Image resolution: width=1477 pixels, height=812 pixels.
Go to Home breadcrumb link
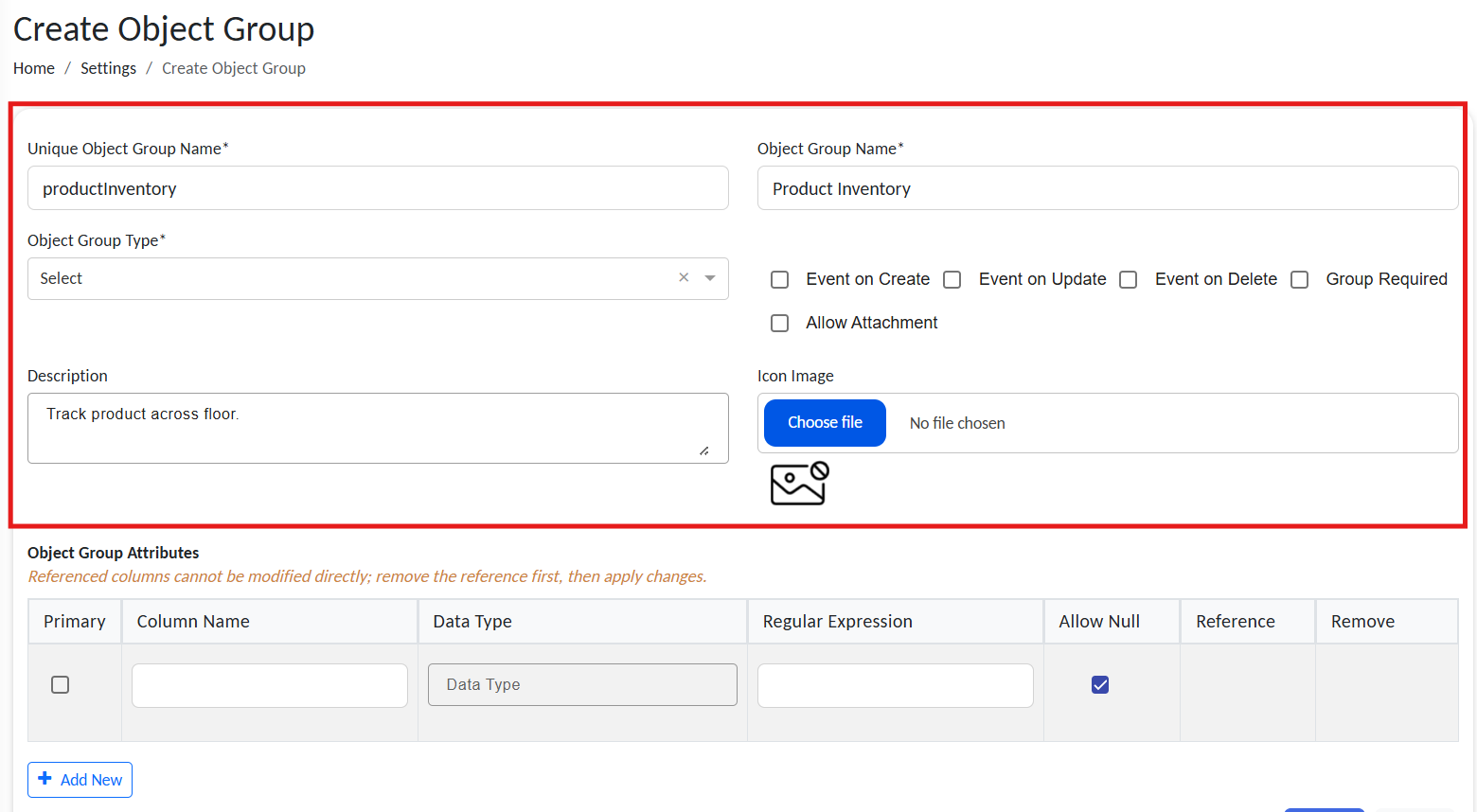tap(34, 68)
